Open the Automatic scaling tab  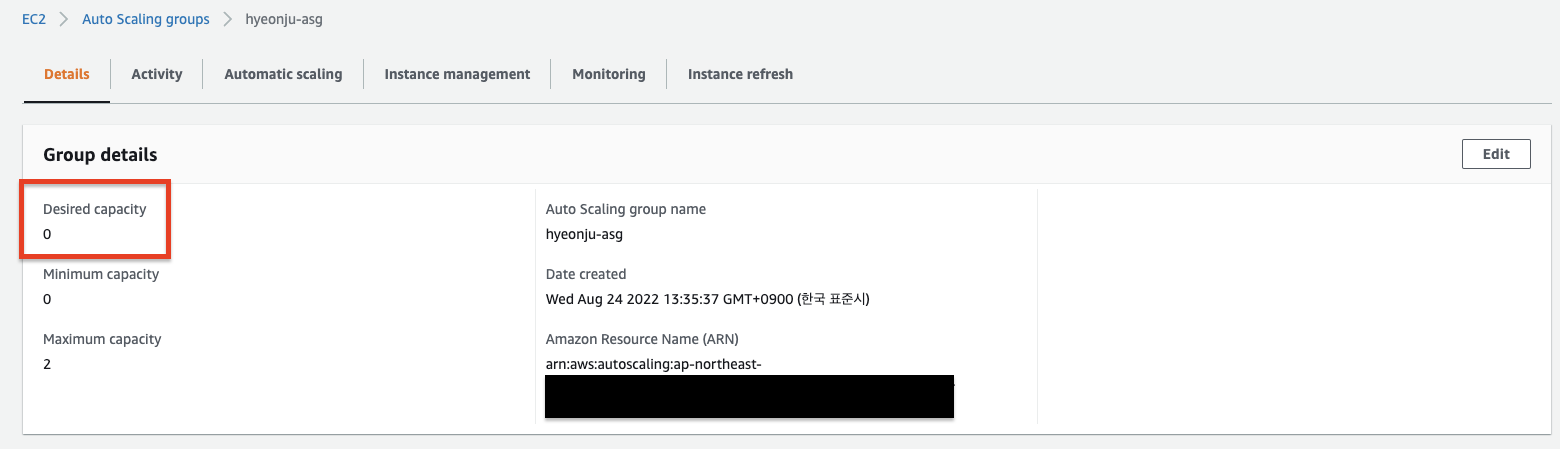(283, 74)
